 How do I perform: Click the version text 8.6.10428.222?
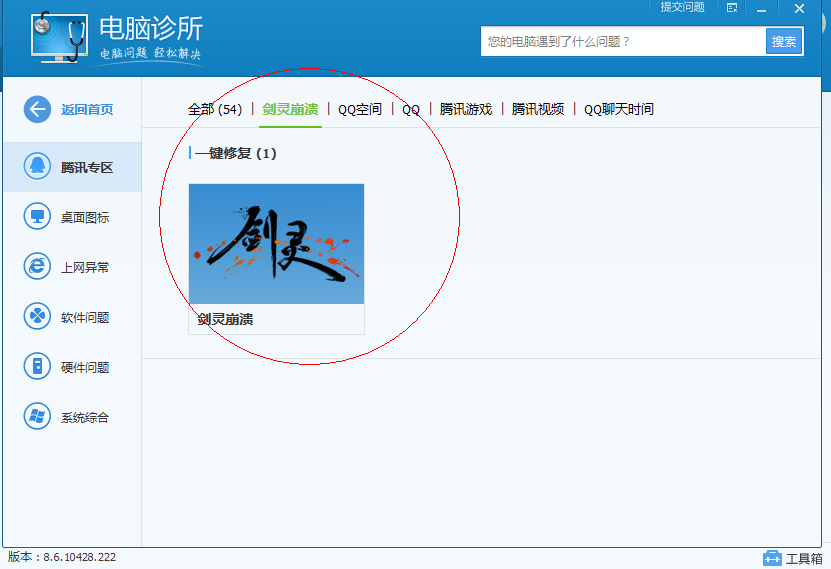pos(79,557)
